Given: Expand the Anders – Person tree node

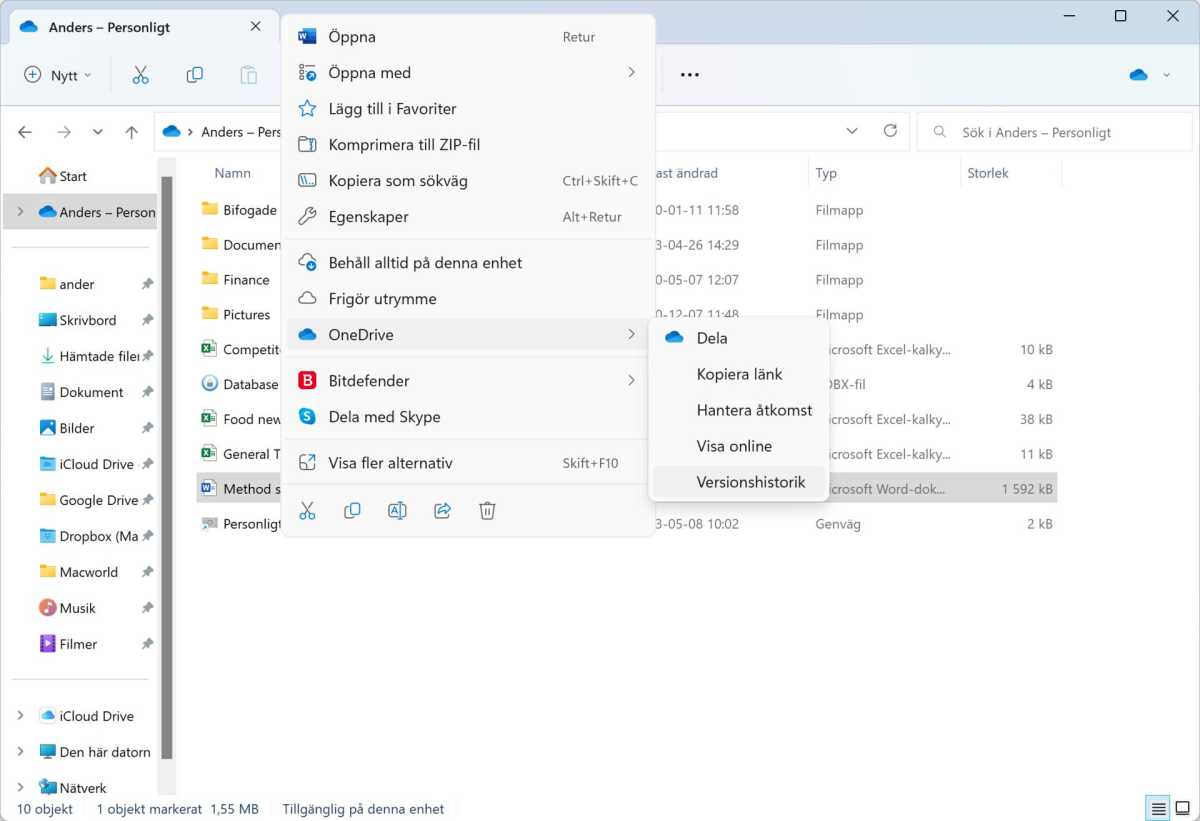Looking at the screenshot, I should pos(20,212).
